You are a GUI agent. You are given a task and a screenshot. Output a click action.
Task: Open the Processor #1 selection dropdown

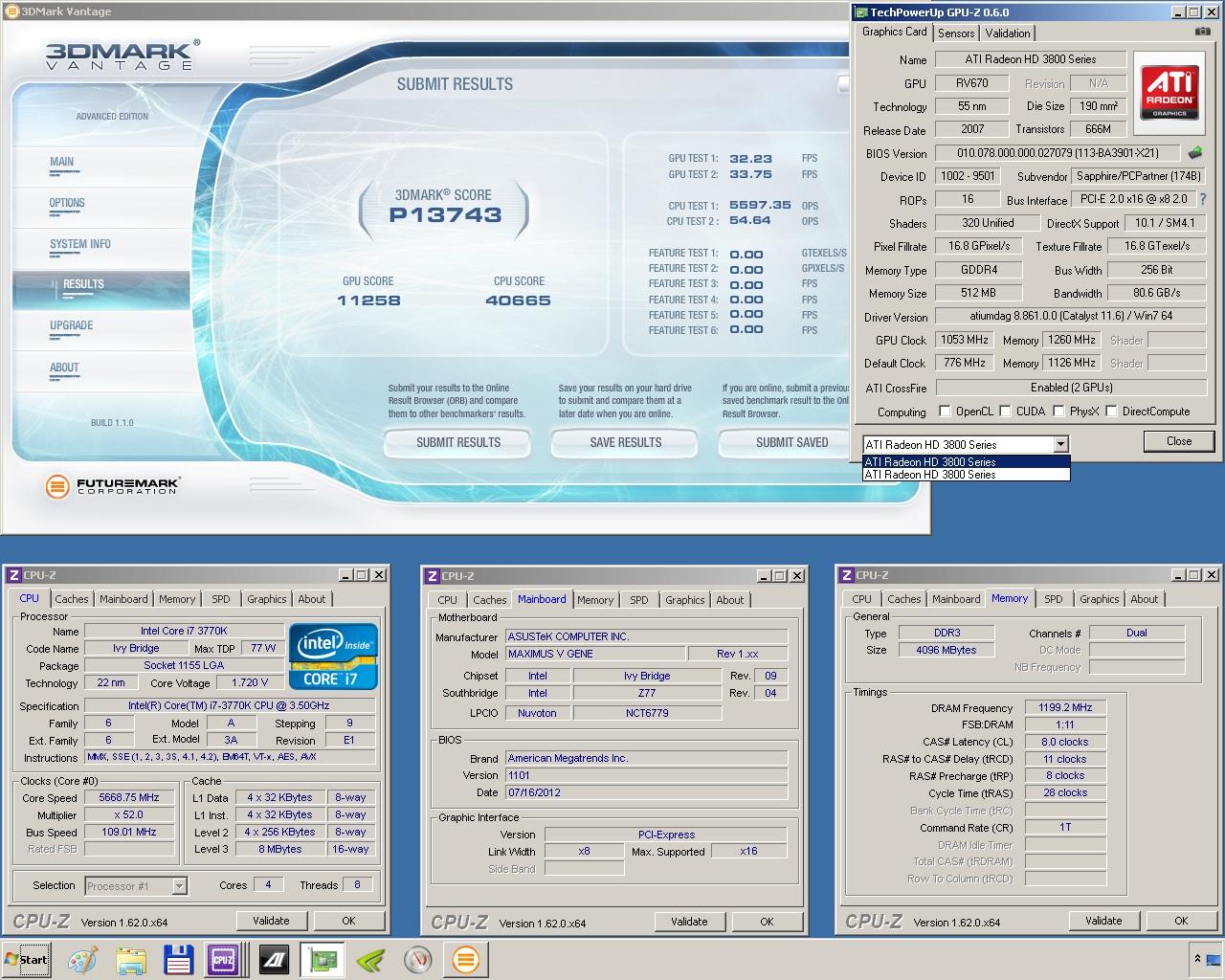tap(179, 886)
